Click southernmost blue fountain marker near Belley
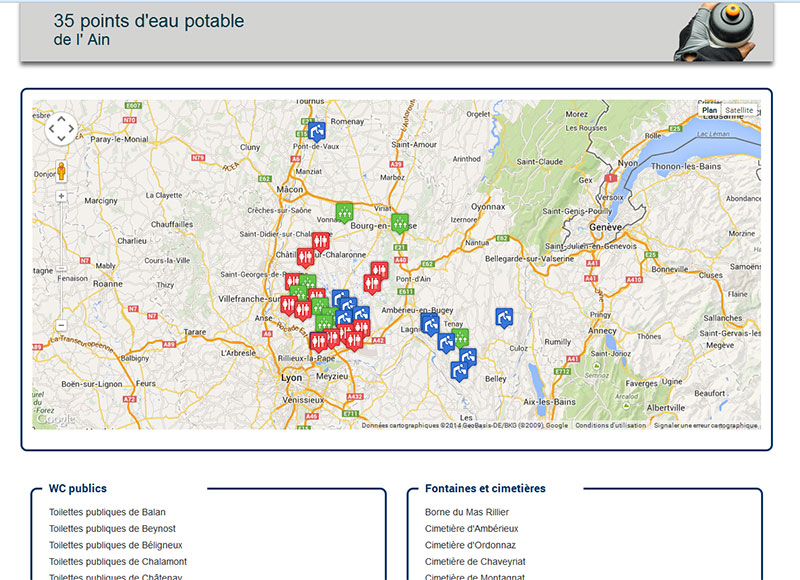This screenshot has width=800, height=580. tap(459, 371)
